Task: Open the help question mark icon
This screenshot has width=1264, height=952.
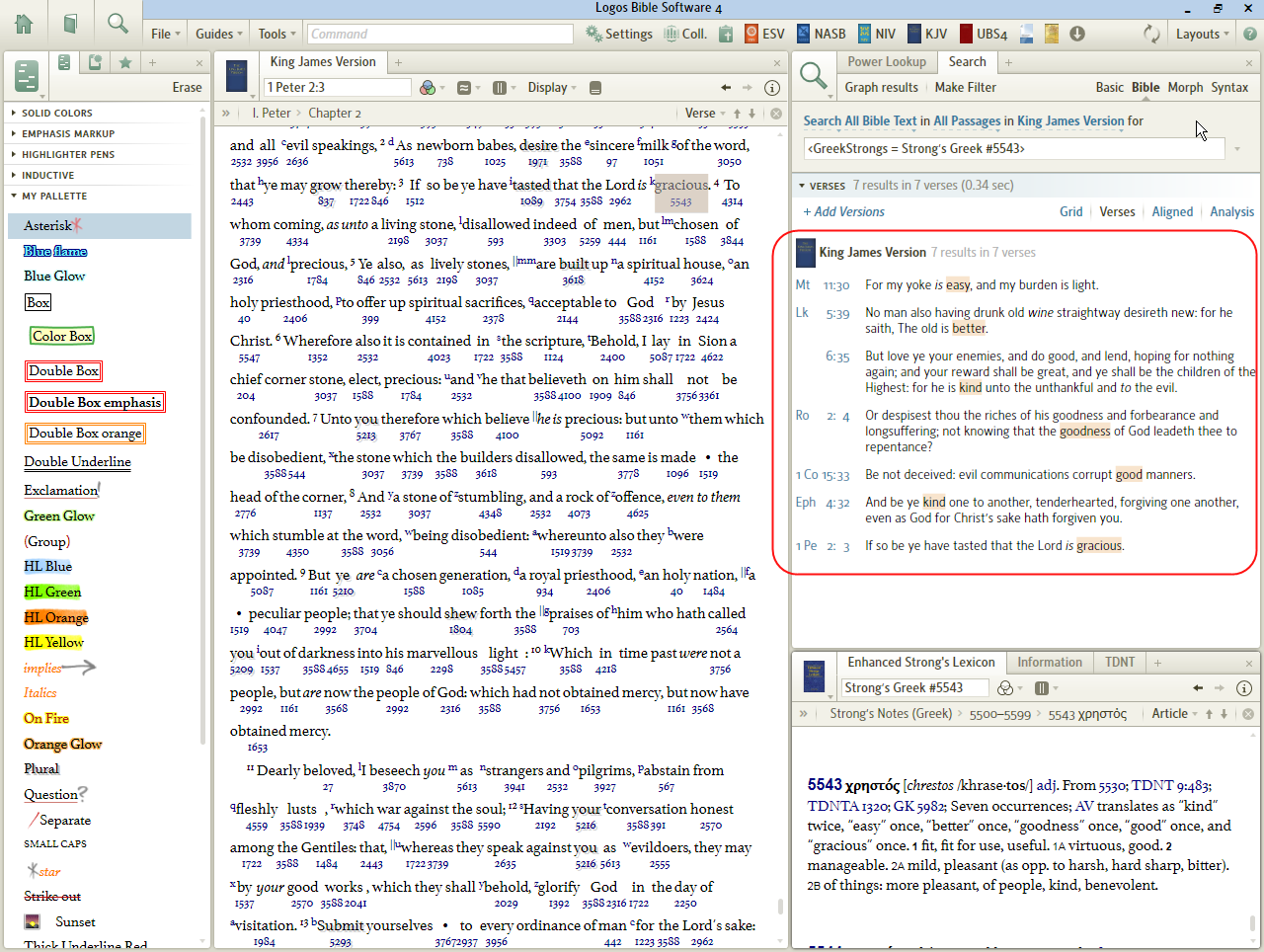Action: 1250,34
